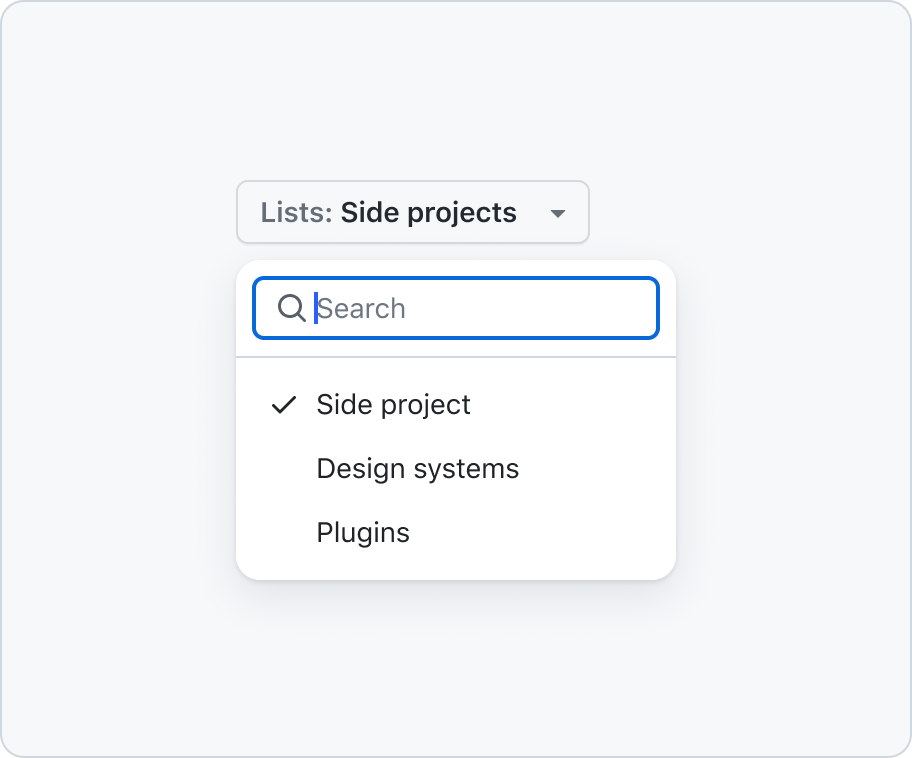Click the magnifying glass search icon
The width and height of the screenshot is (912, 758).
(x=291, y=308)
